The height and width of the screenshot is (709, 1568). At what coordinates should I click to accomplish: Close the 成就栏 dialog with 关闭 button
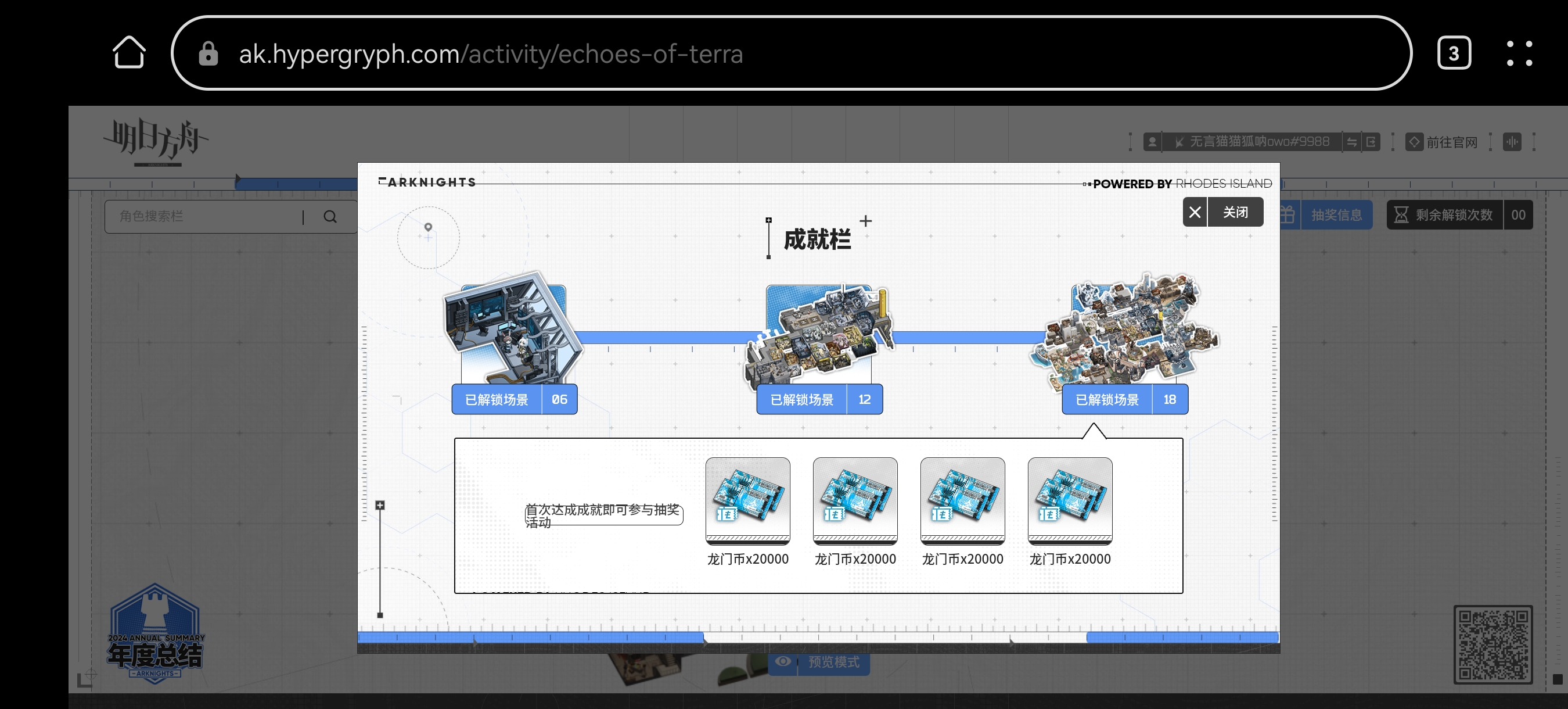(1222, 212)
